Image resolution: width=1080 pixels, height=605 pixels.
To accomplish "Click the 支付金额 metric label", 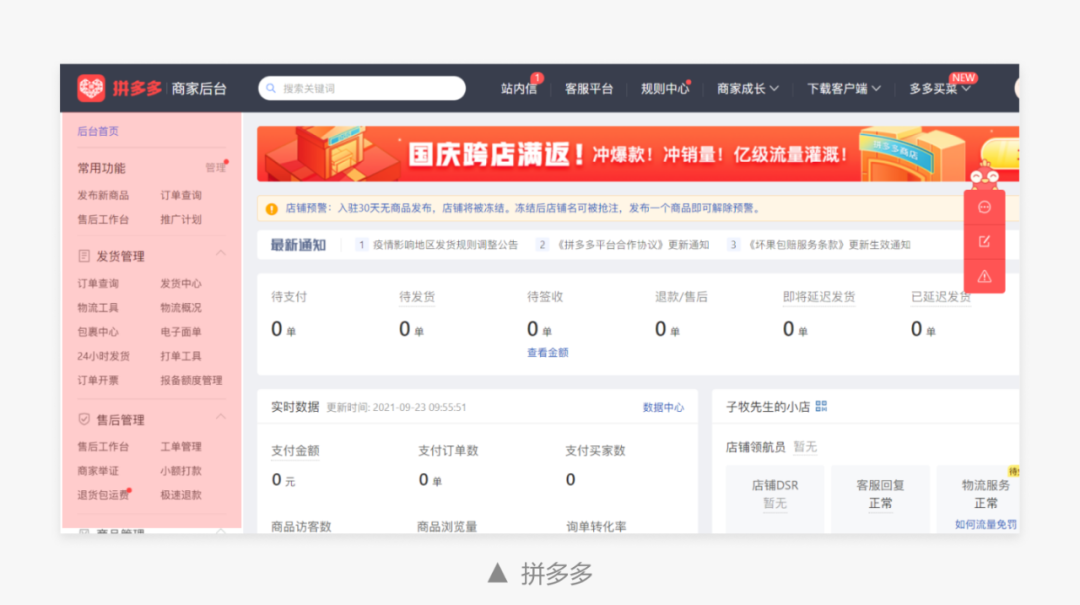I will (295, 451).
